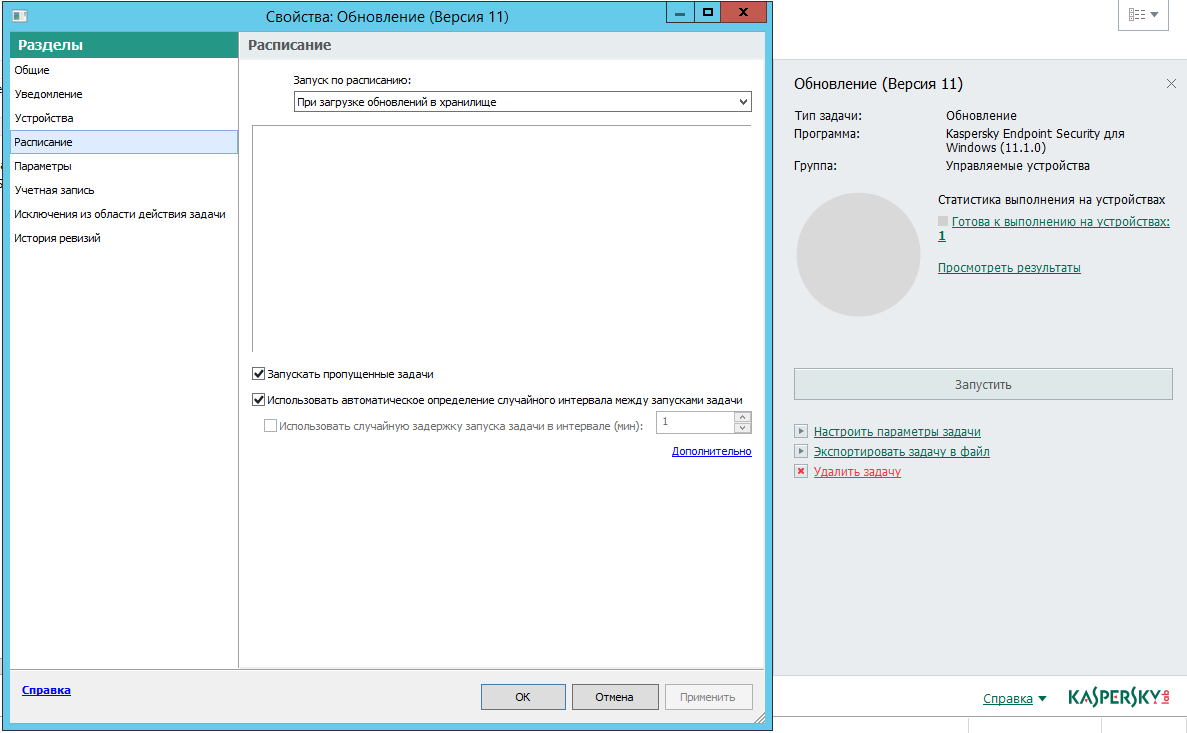Click red X icon beside Удалить задачу

tap(801, 471)
